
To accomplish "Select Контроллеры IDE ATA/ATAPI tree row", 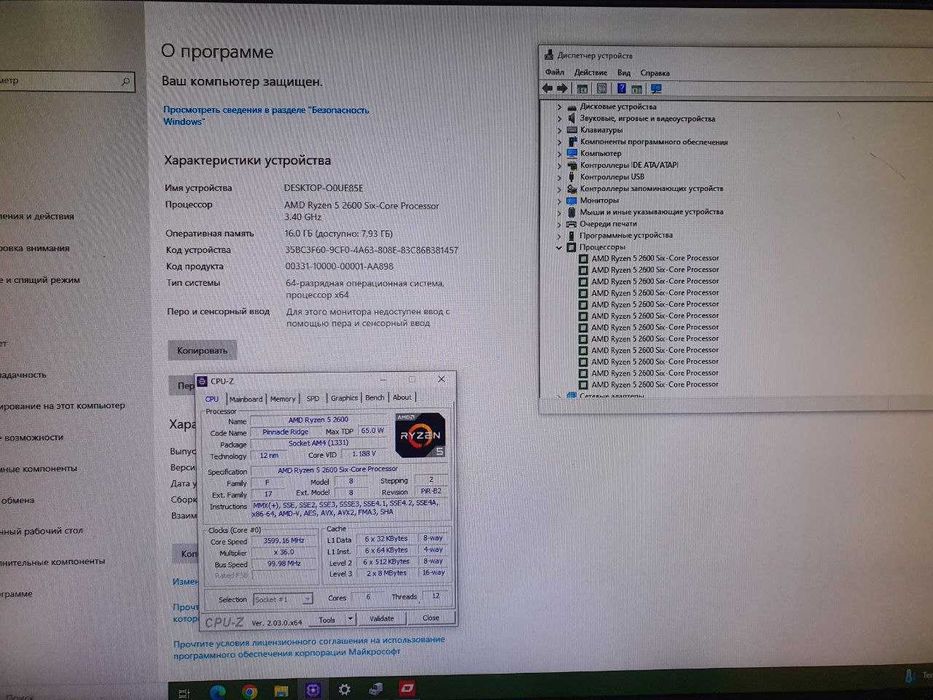I will 629,165.
